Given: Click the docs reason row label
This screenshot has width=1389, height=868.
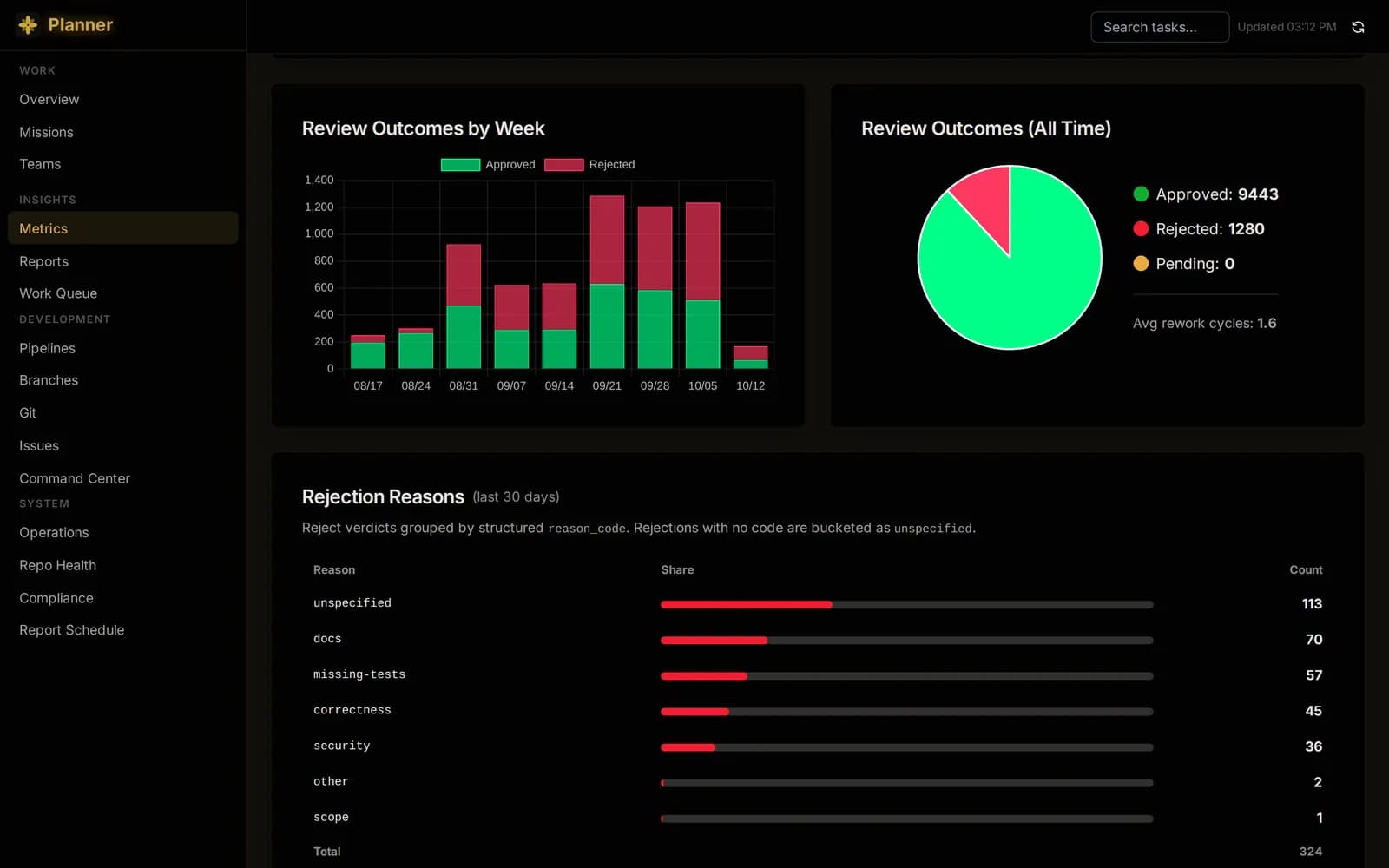Looking at the screenshot, I should click(327, 639).
